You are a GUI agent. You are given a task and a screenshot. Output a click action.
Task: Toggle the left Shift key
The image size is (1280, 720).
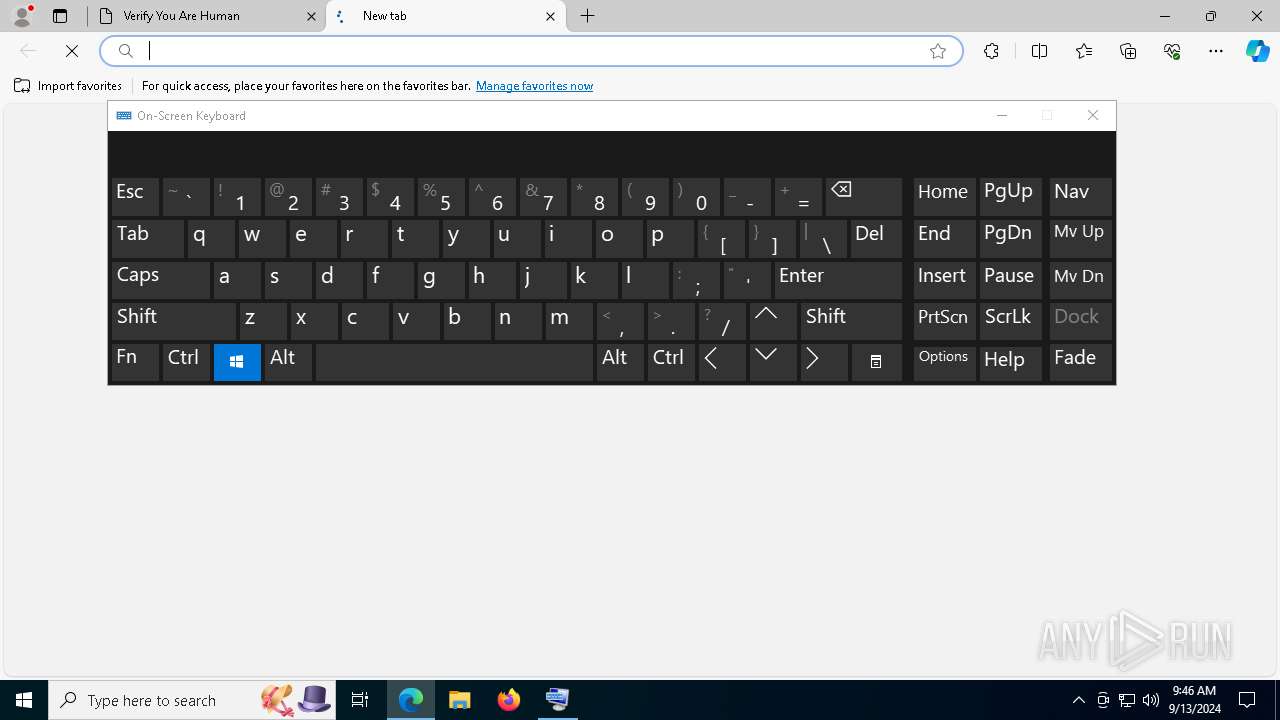pos(174,320)
